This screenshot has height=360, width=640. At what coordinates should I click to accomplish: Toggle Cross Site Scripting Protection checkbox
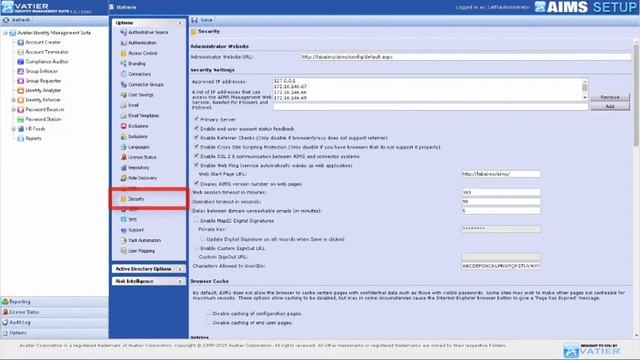196,147
